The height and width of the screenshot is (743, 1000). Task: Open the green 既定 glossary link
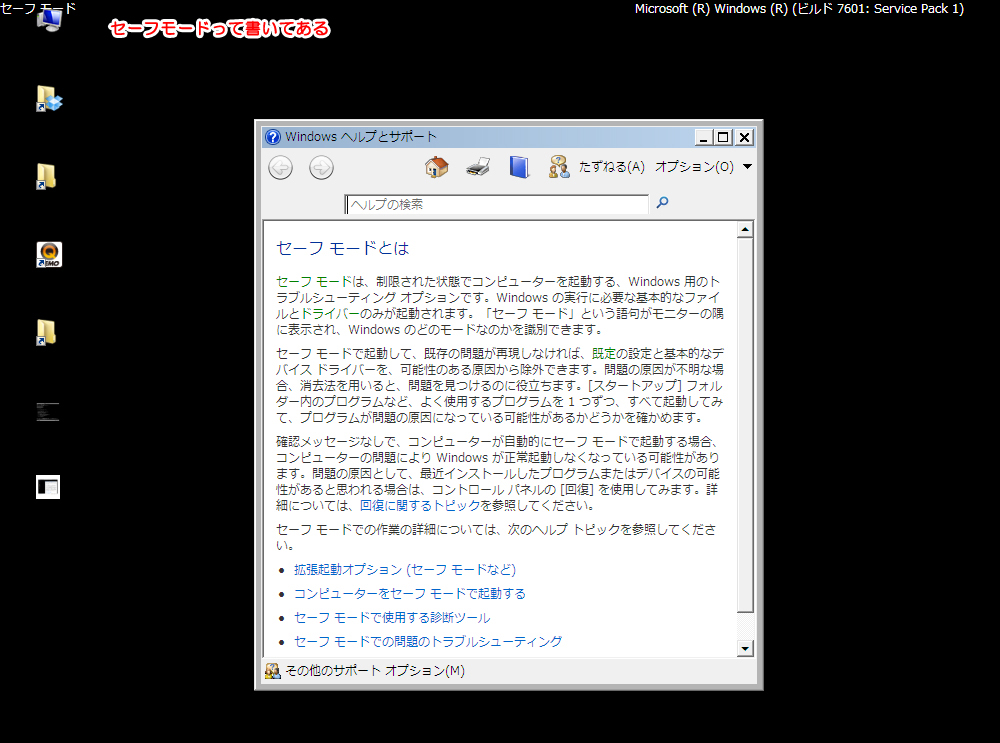tap(603, 353)
